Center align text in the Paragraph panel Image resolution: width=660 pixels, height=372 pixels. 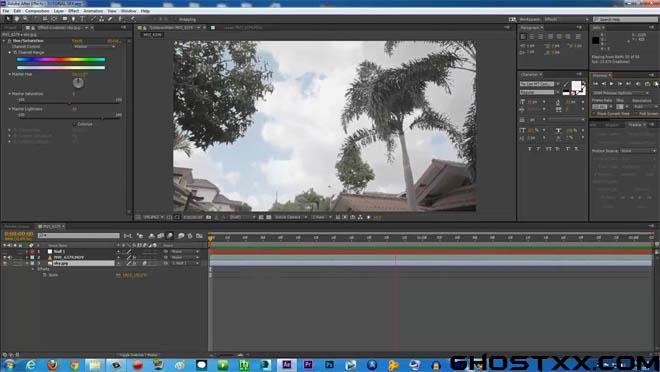click(x=532, y=37)
